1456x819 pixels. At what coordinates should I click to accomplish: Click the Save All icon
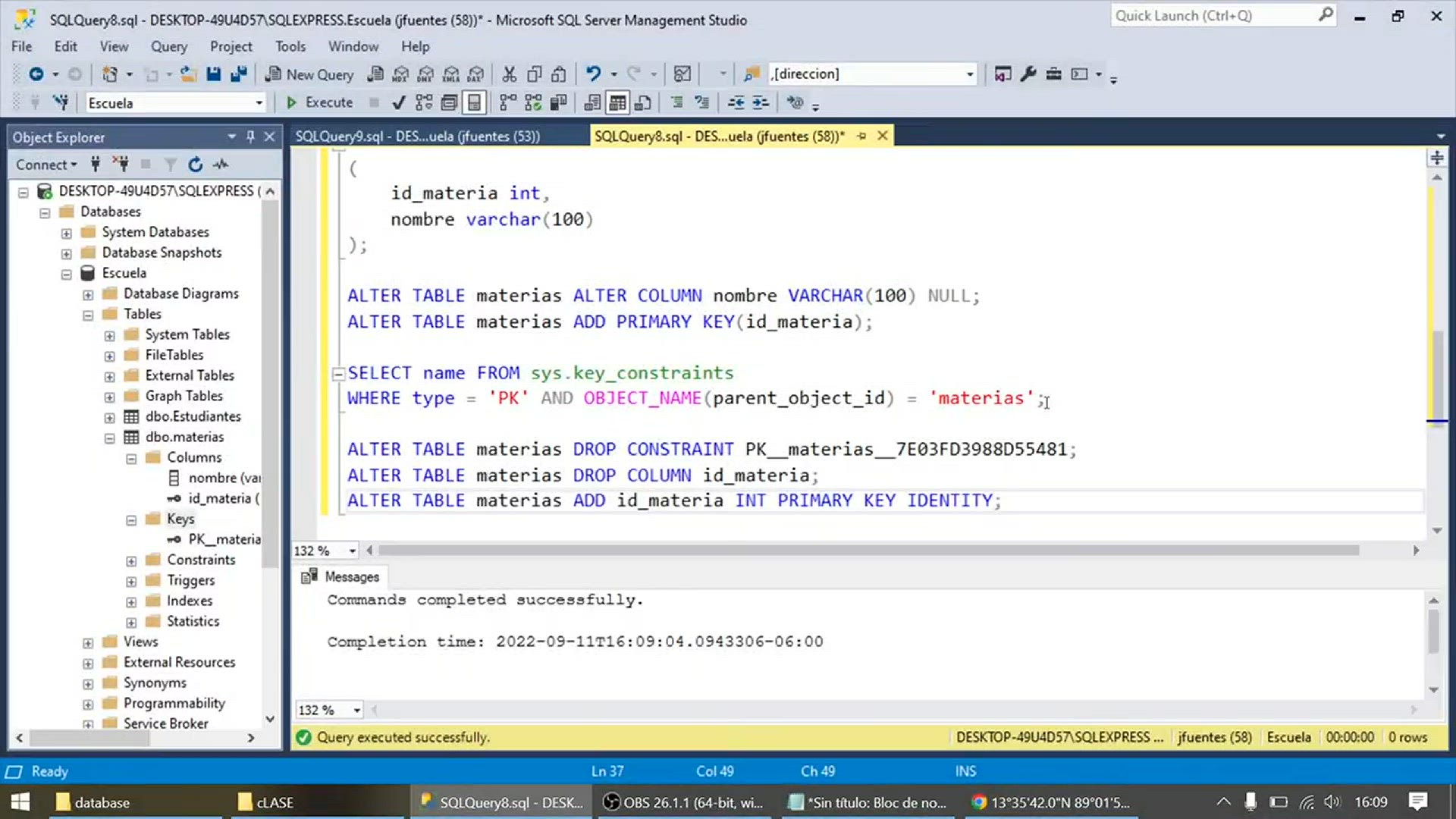[238, 74]
